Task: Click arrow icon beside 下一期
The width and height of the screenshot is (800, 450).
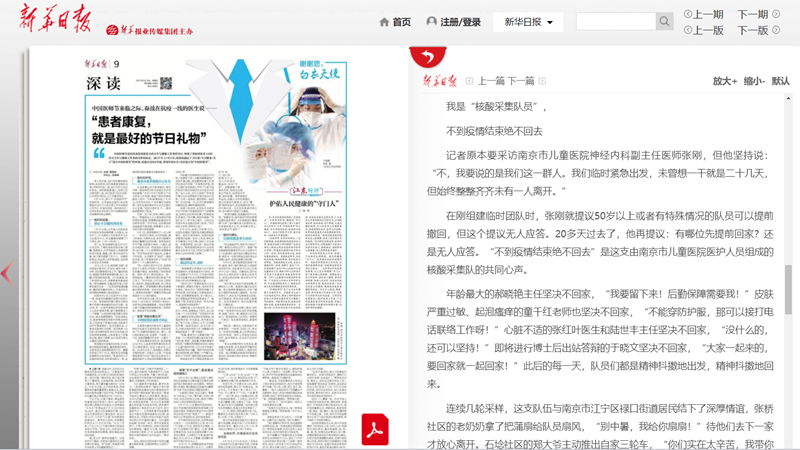Action: coord(776,14)
